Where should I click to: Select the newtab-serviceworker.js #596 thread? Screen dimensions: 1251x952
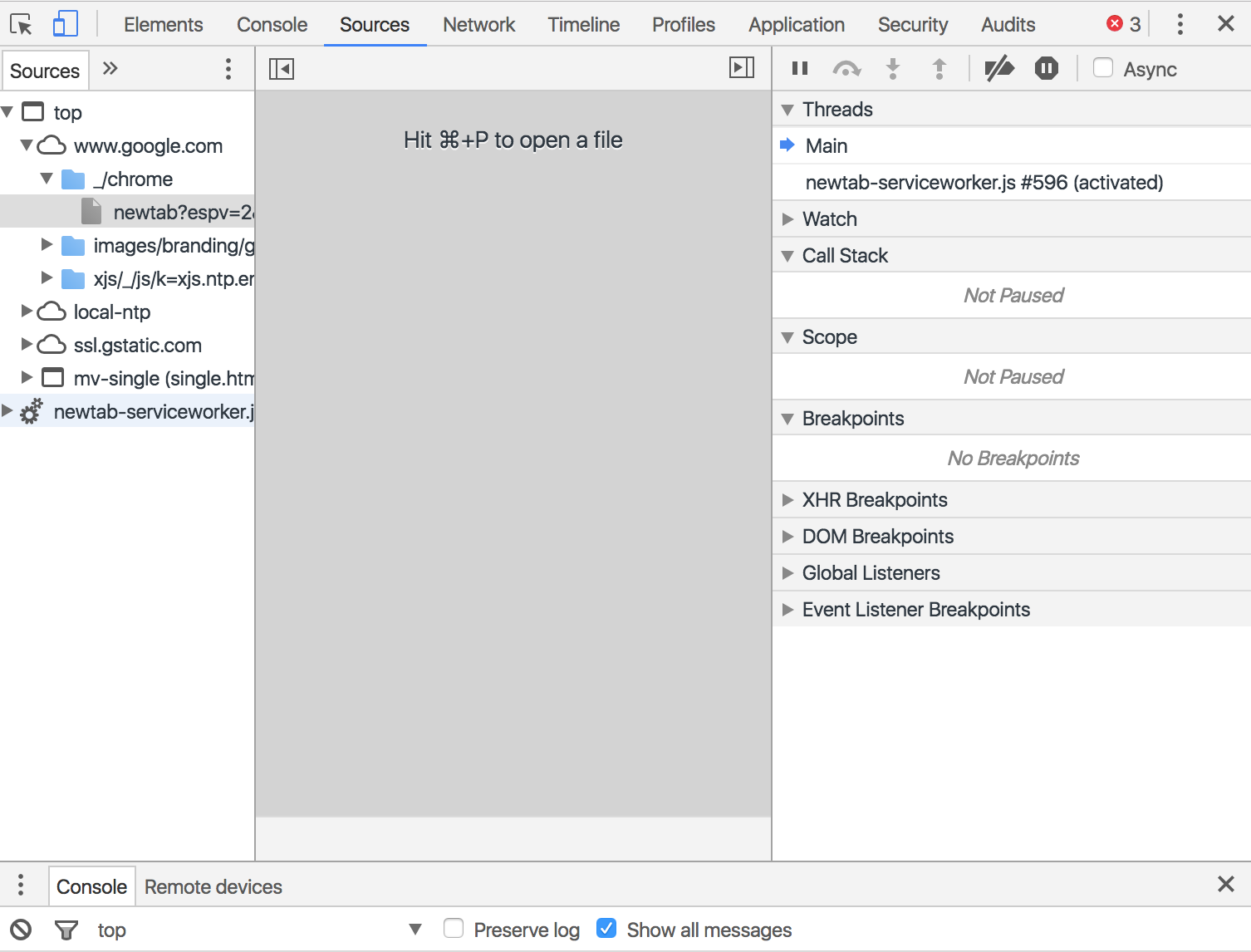984,183
